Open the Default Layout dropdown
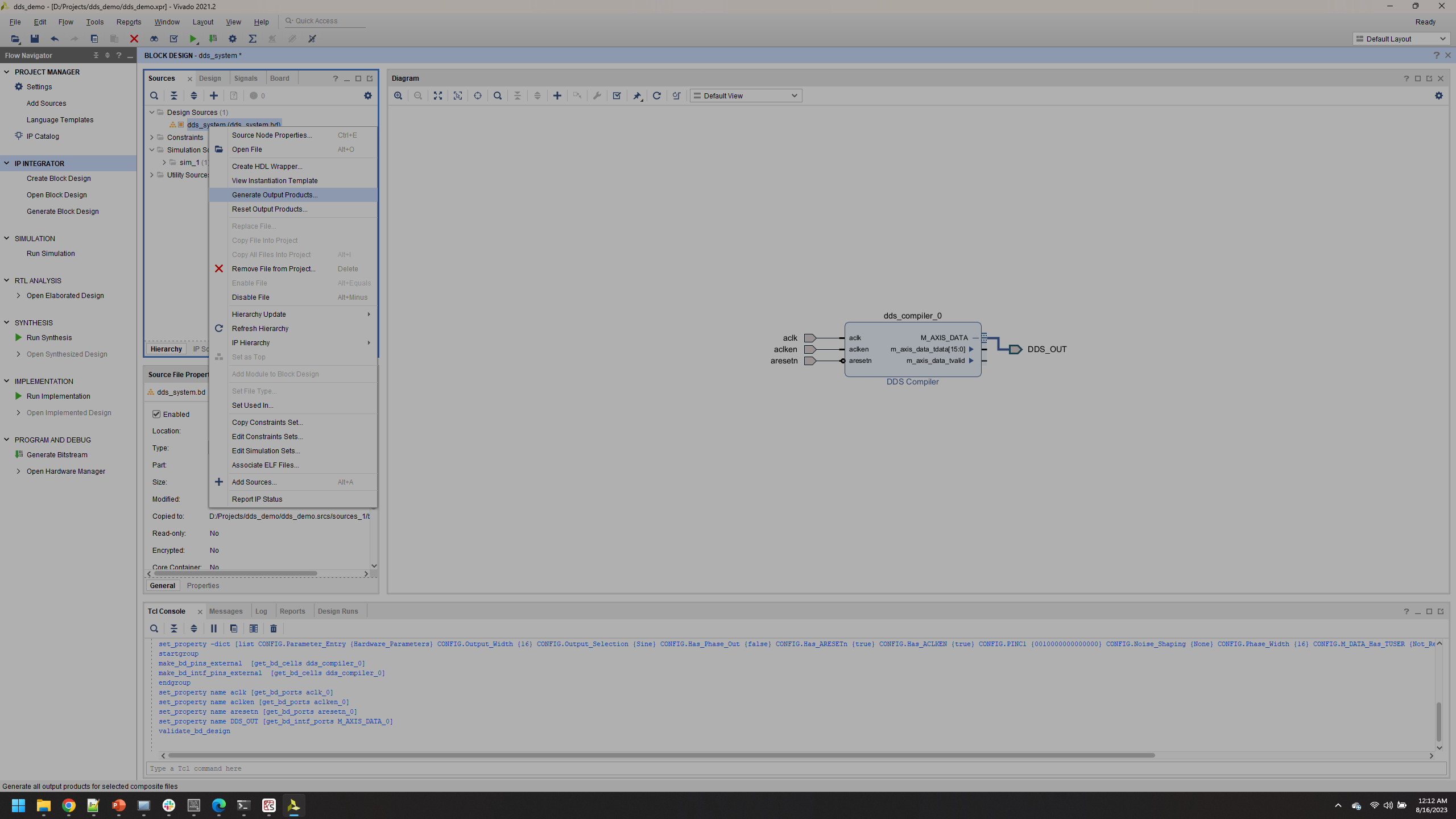The width and height of the screenshot is (1456, 819). coord(1401,39)
